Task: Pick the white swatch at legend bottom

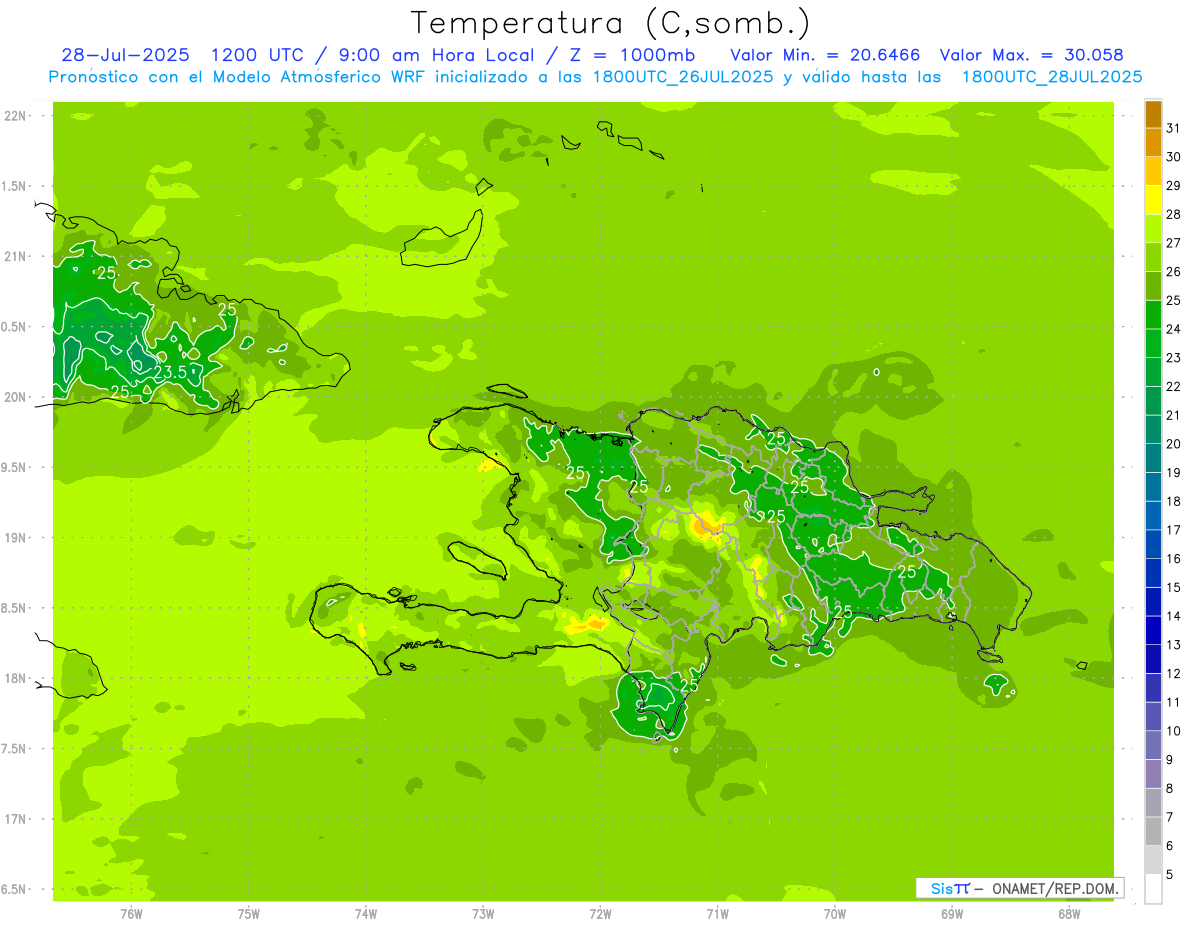Action: (x=1153, y=888)
